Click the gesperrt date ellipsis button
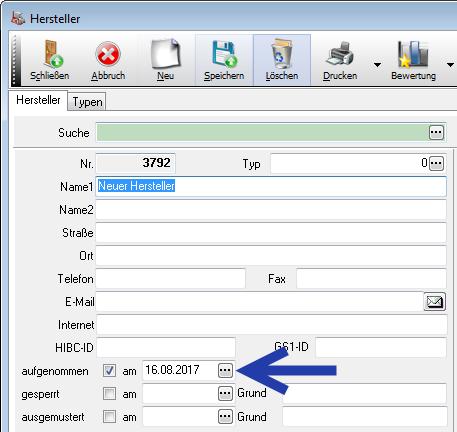 (x=225, y=394)
